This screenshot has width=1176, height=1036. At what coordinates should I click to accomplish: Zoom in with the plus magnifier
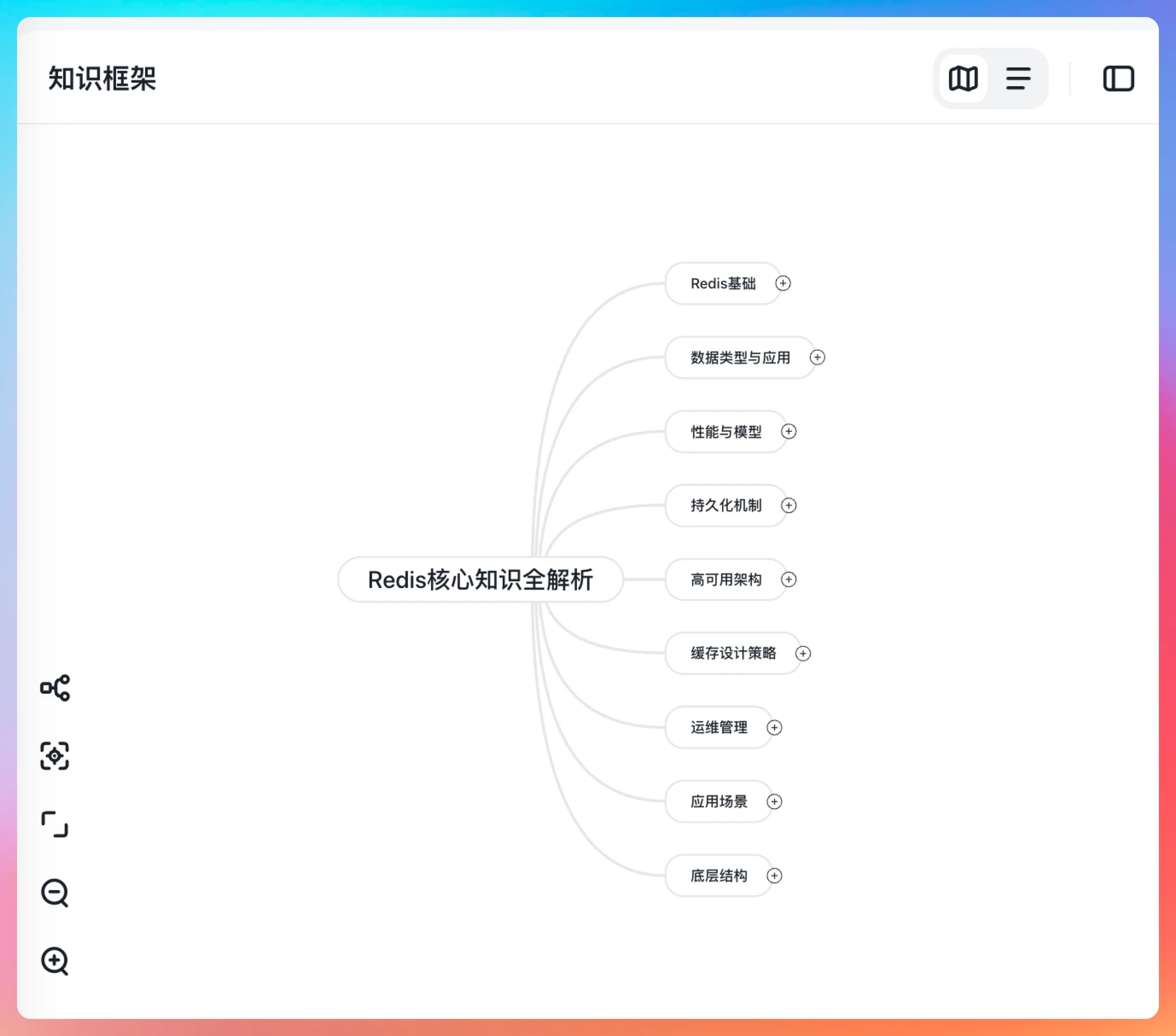(x=55, y=961)
